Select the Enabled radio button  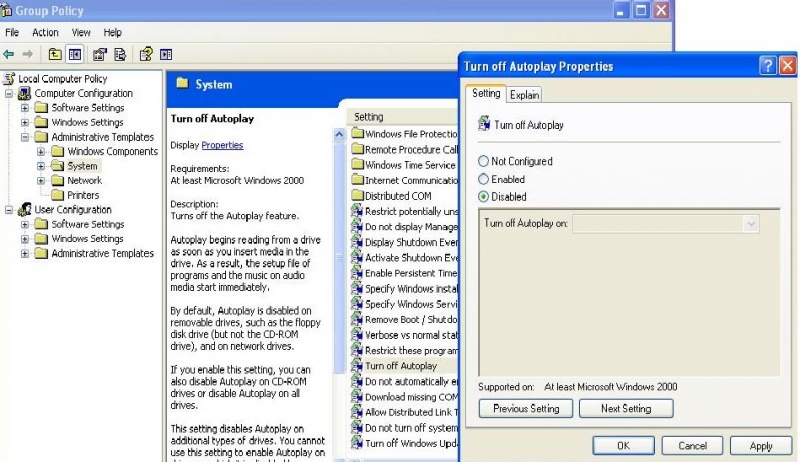point(485,179)
